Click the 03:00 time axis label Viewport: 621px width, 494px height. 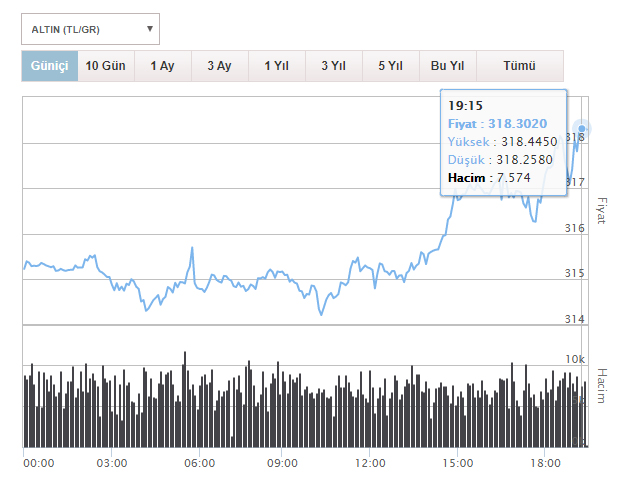click(x=112, y=463)
